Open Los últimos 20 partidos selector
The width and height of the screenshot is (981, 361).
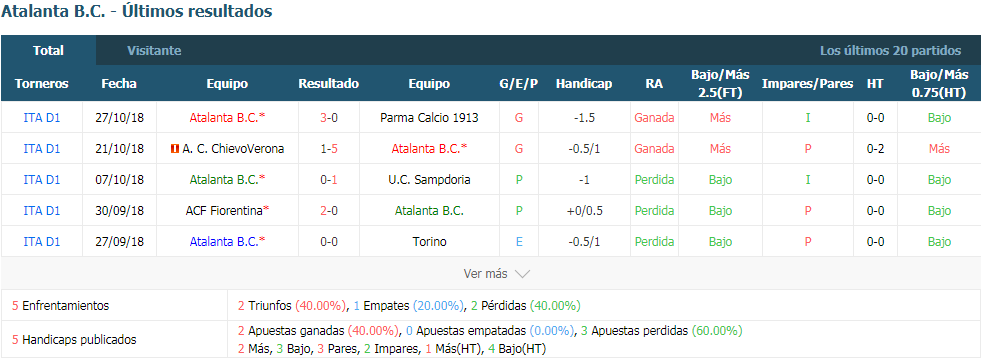point(890,51)
